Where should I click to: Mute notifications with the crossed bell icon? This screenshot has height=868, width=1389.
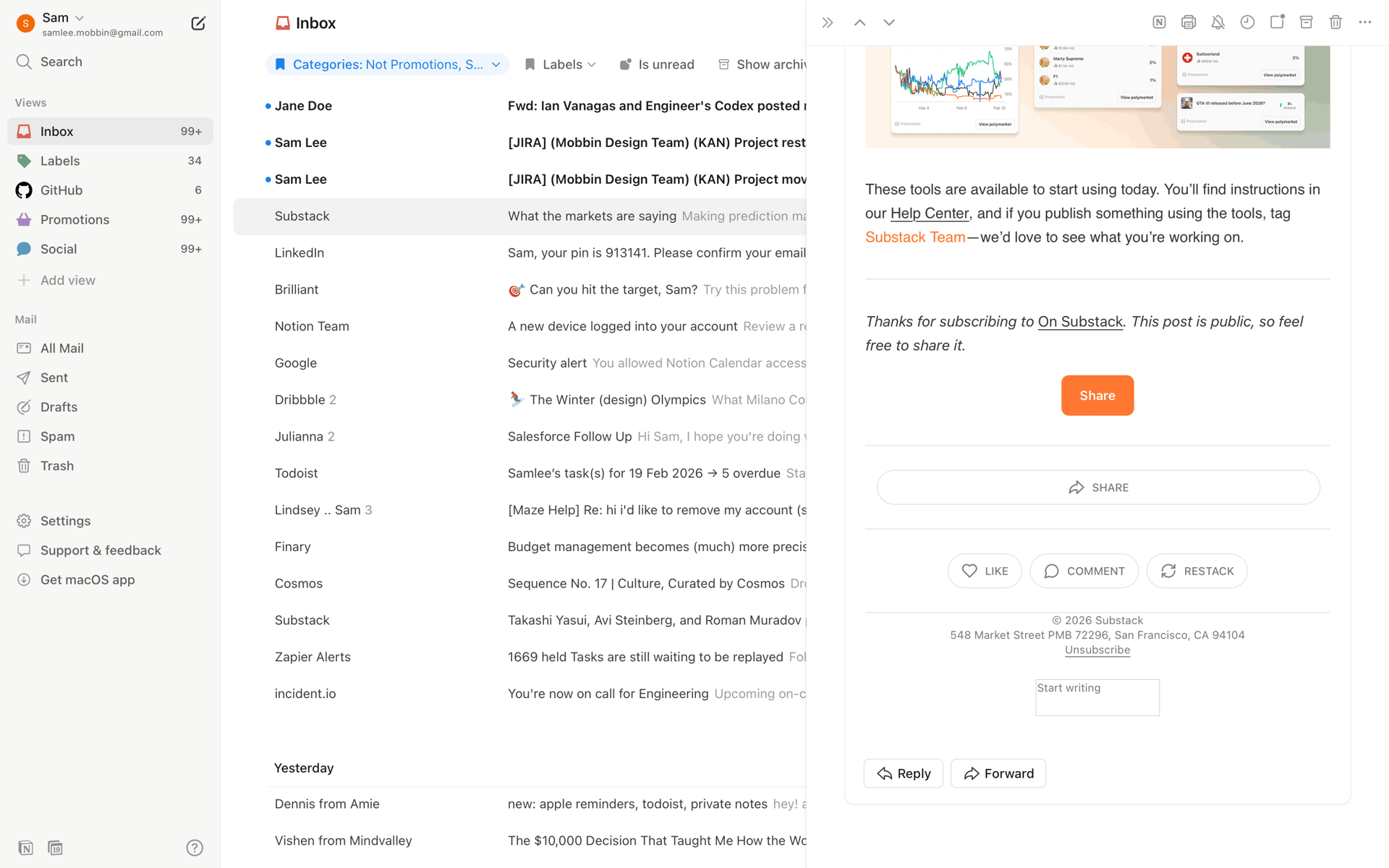click(1218, 22)
